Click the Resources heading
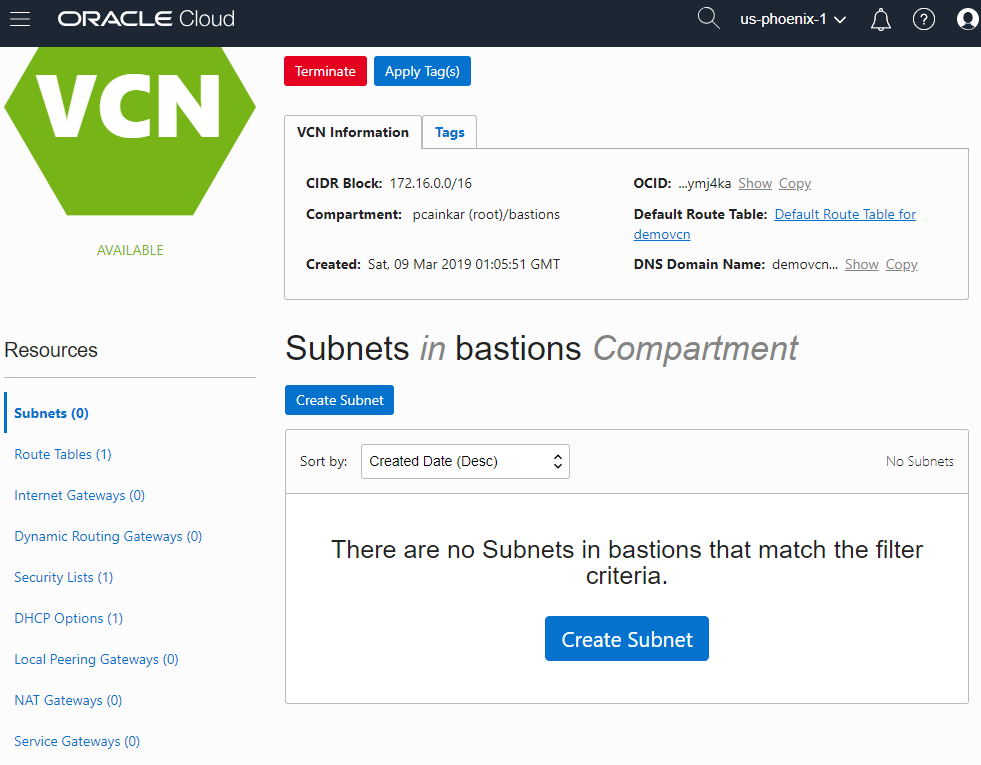The height and width of the screenshot is (765, 981). coord(51,350)
